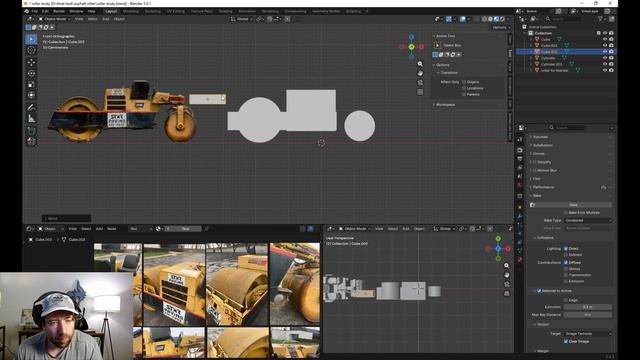The width and height of the screenshot is (640, 360).
Task: Toggle the Diffuse contribution checkbox
Action: (x=566, y=262)
